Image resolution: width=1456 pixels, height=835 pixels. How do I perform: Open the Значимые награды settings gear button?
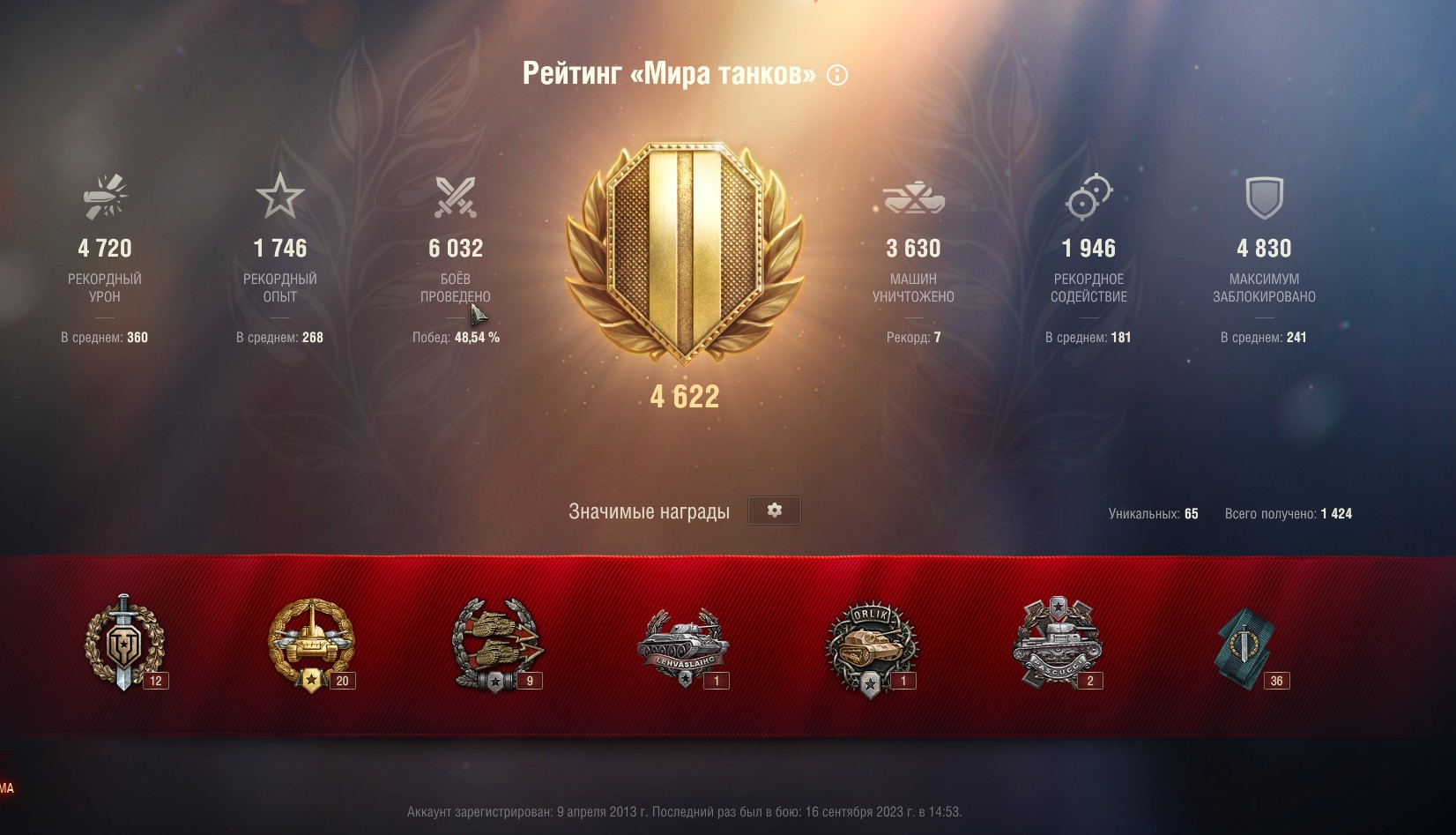[774, 511]
